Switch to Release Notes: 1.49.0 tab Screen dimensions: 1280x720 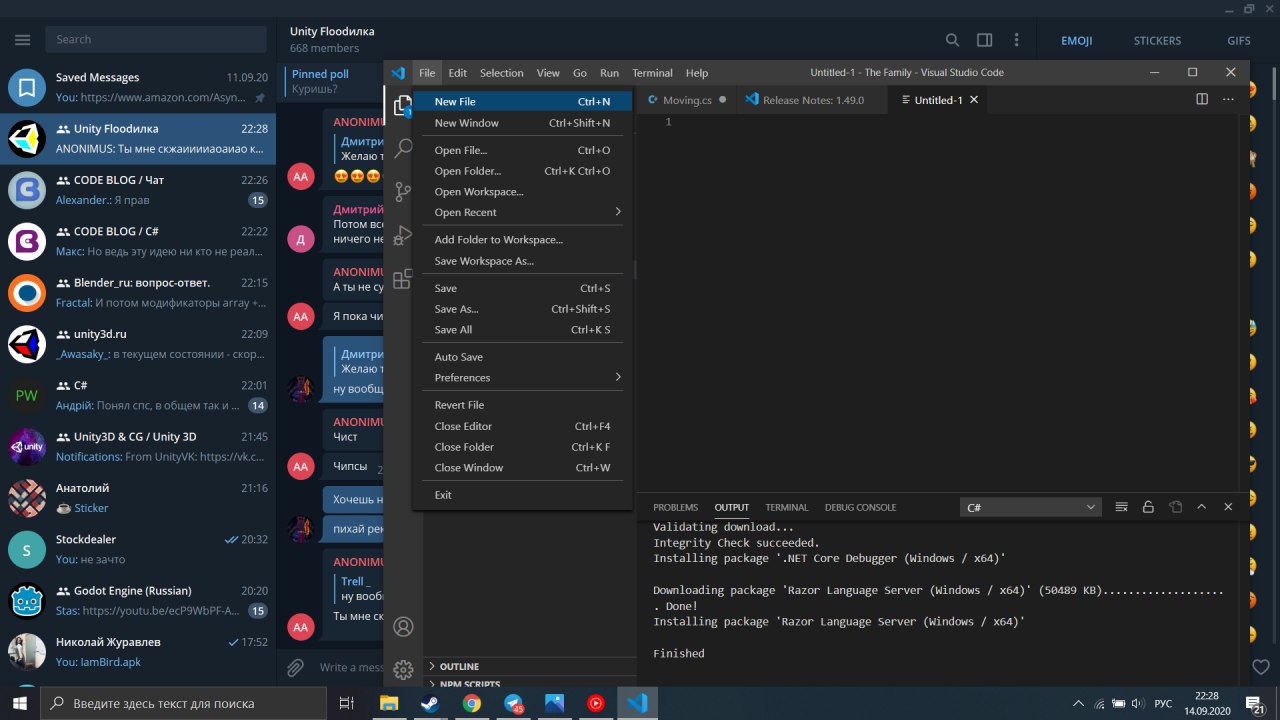click(x=811, y=100)
